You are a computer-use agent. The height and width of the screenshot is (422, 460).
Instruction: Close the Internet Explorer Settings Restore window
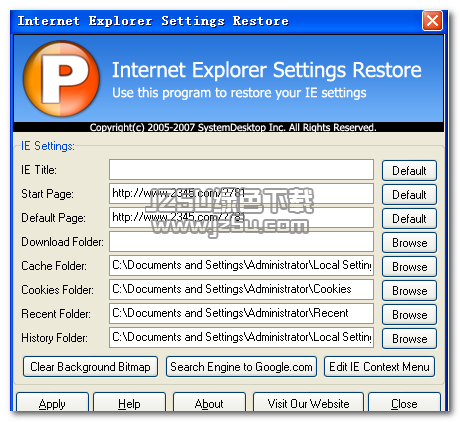[x=432, y=21]
